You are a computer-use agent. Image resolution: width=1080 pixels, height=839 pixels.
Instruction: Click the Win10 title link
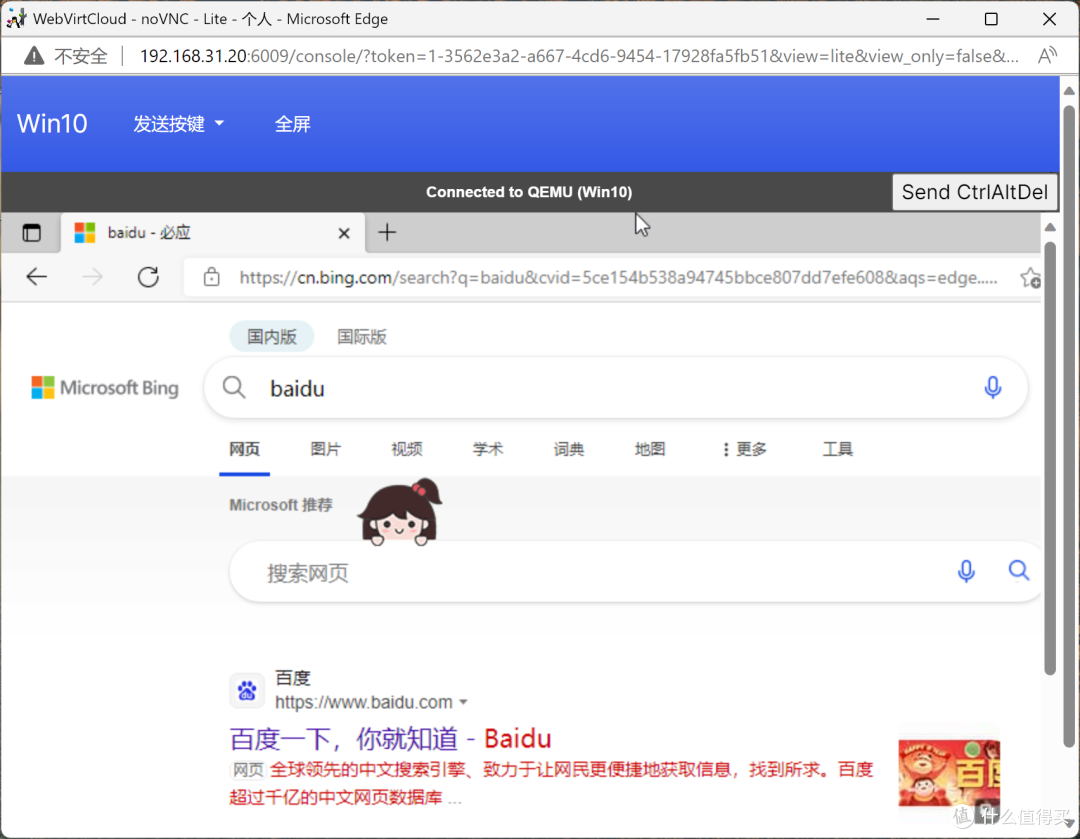(x=52, y=124)
